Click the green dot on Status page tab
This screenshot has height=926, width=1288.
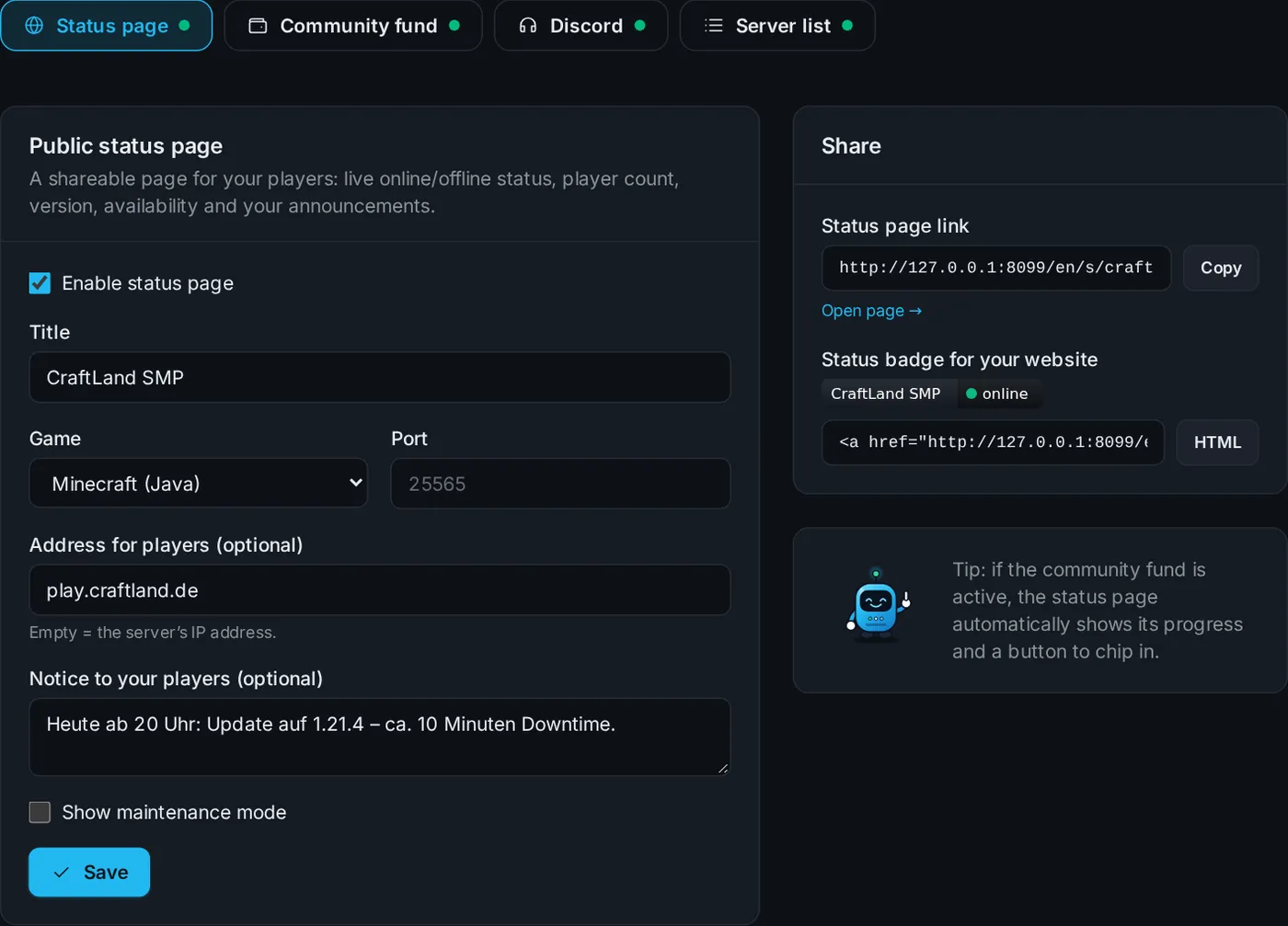[184, 26]
